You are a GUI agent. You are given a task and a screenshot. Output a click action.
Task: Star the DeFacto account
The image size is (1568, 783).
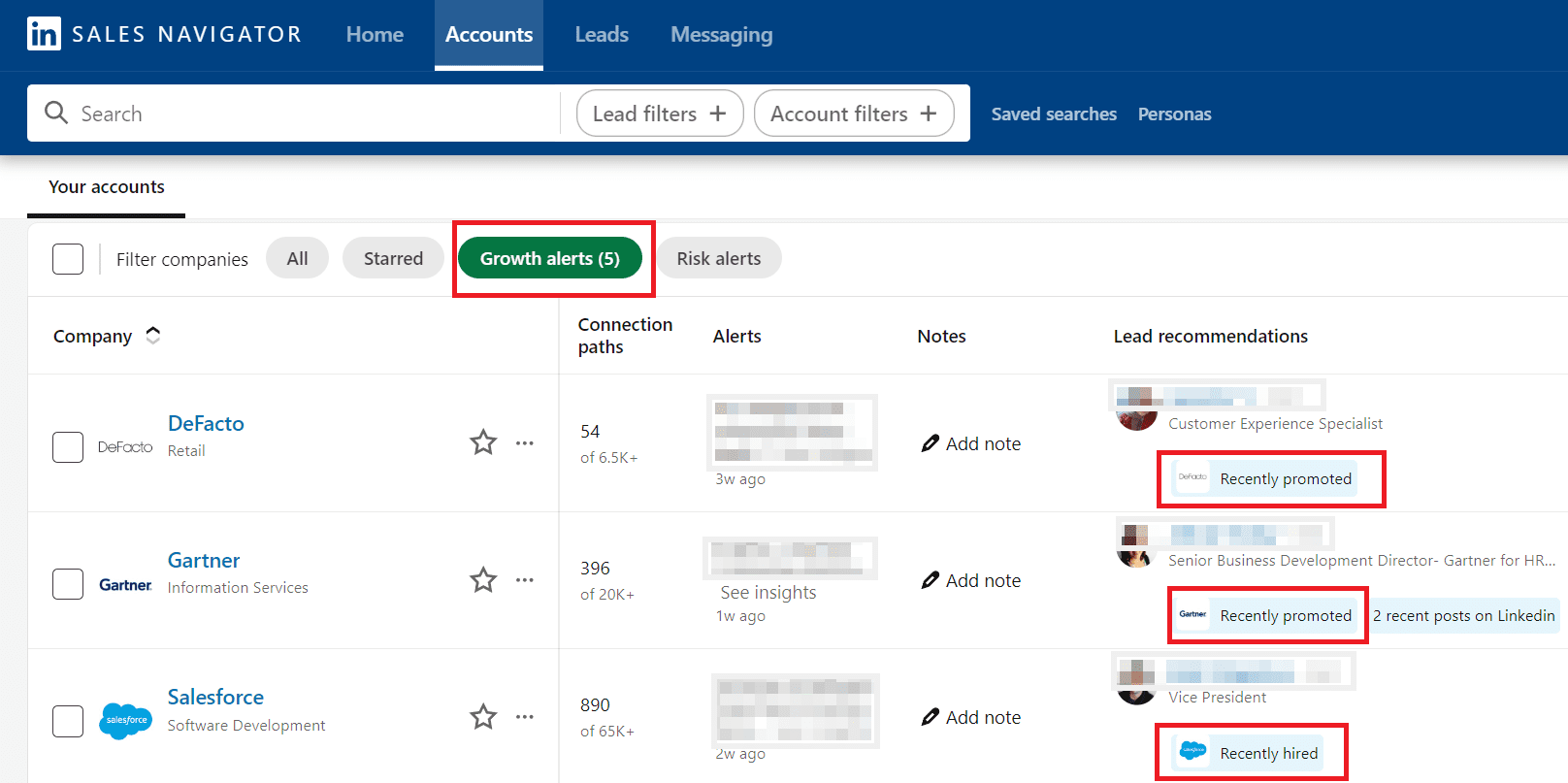click(483, 442)
